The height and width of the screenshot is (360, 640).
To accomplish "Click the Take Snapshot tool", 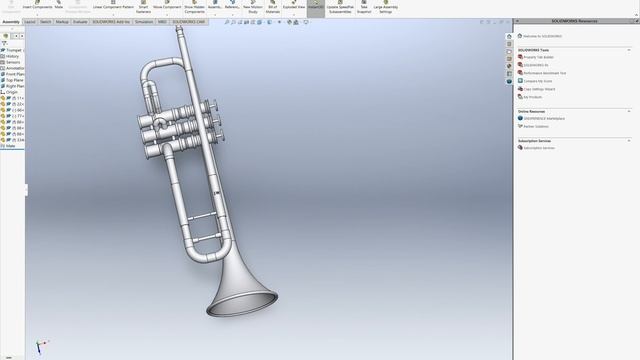I will tap(364, 7).
